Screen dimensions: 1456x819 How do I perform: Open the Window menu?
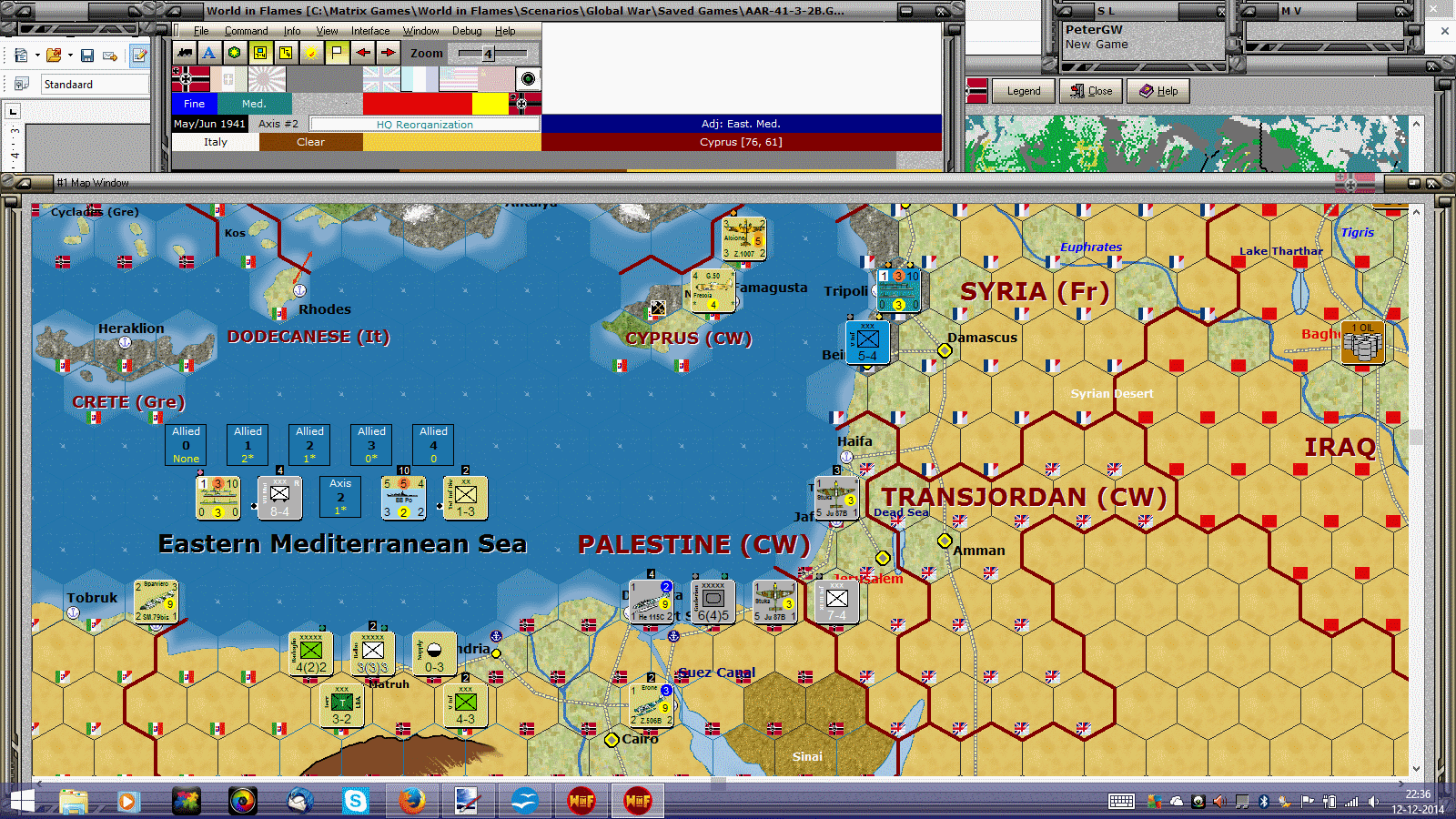420,31
